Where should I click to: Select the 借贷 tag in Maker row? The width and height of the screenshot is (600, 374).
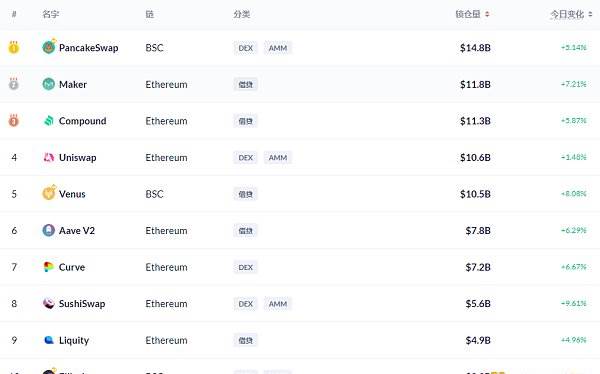pyautogui.click(x=246, y=84)
